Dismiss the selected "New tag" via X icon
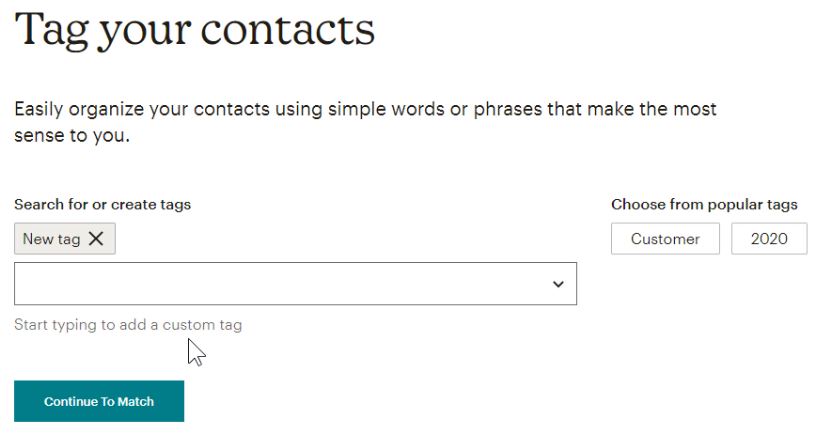Image resolution: width=815 pixels, height=437 pixels. coord(96,239)
